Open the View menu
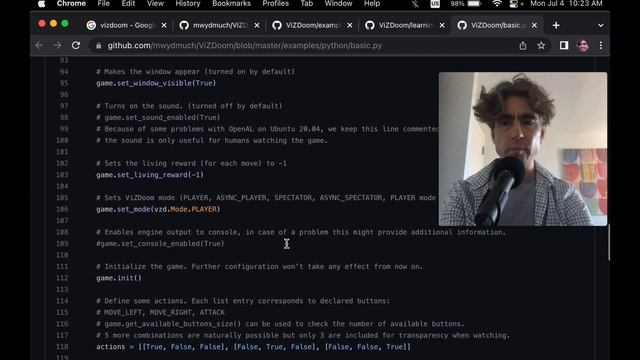Image resolution: width=640 pixels, height=360 pixels. pos(155,4)
